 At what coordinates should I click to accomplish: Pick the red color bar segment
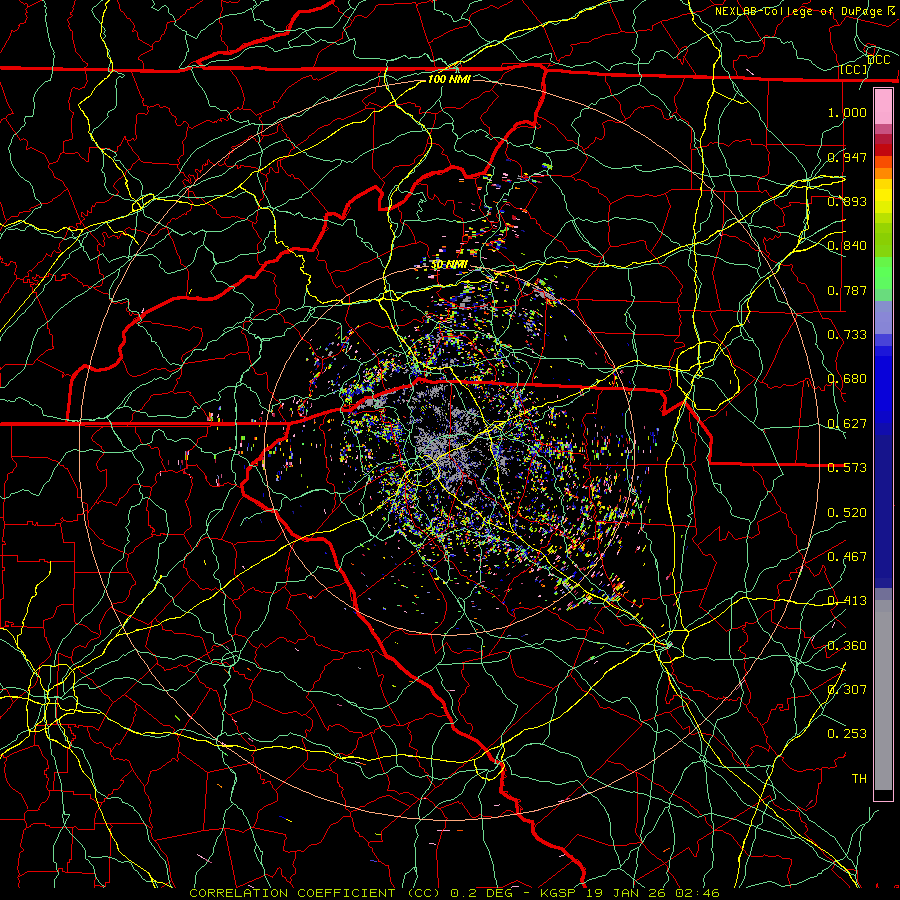(x=883, y=150)
